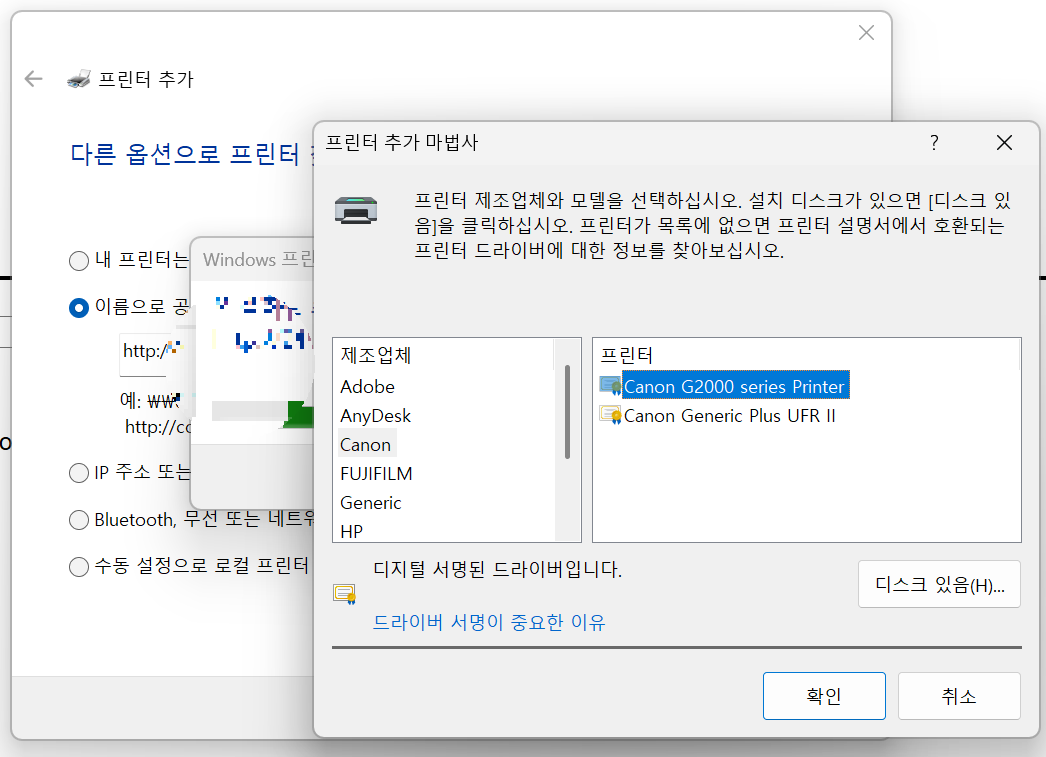1046x757 pixels.
Task: Click the back arrow in Add Printer window
Action: click(x=33, y=79)
